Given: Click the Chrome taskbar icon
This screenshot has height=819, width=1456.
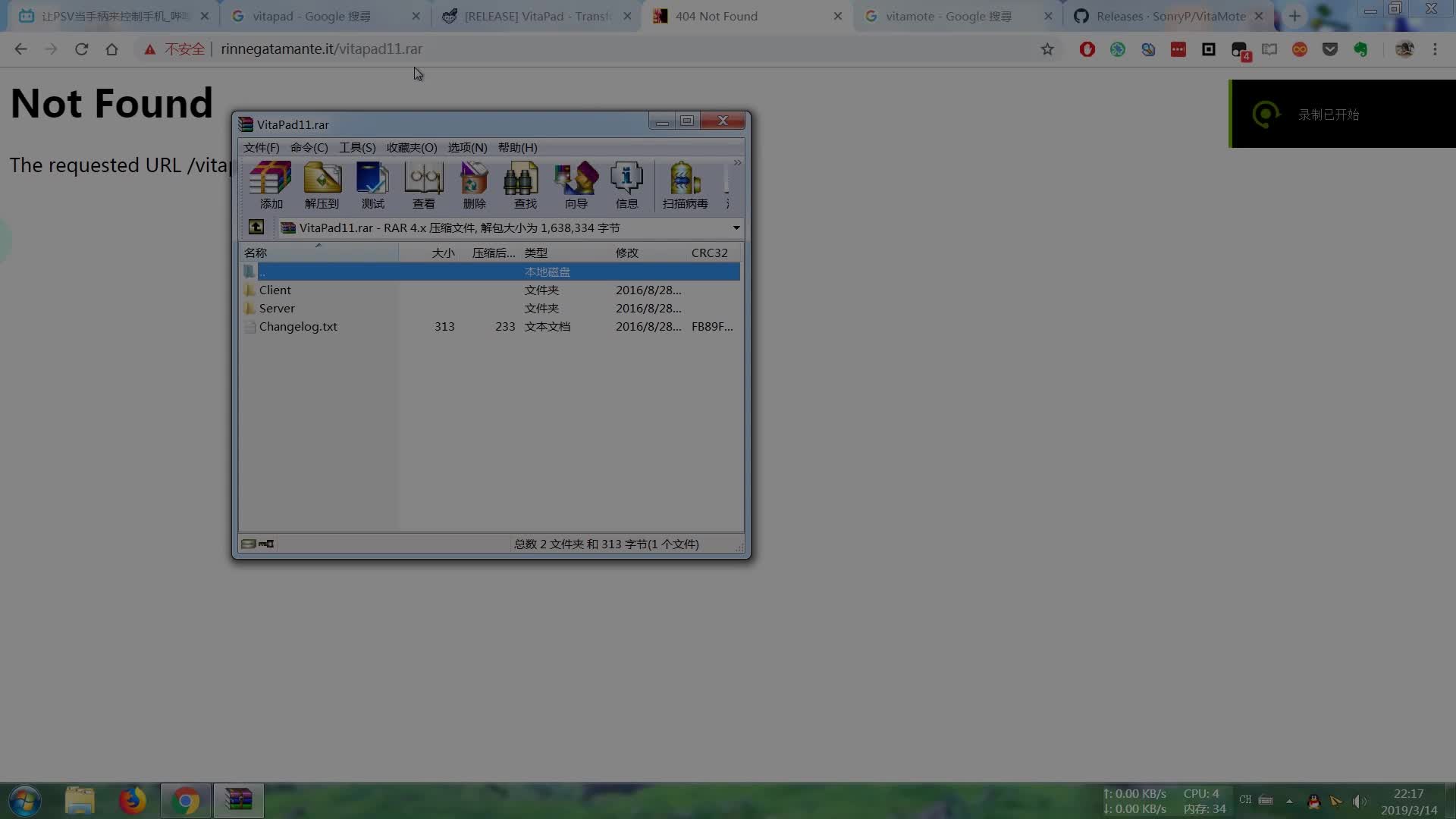Looking at the screenshot, I should tap(186, 801).
